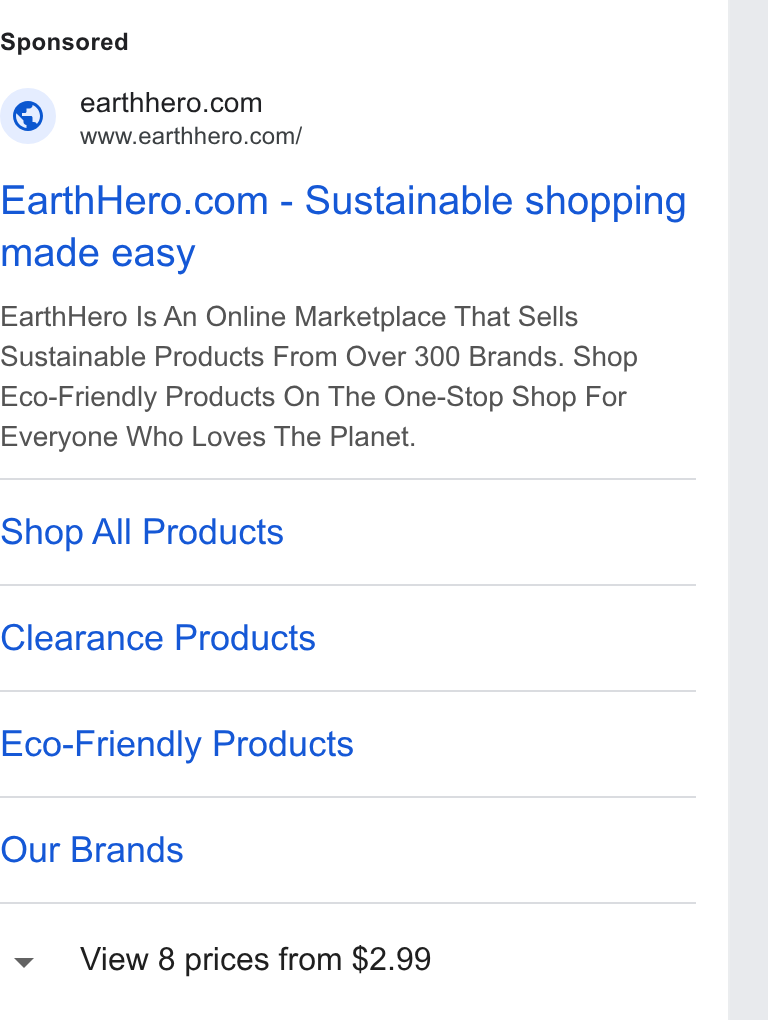Viewport: 768px width, 1020px height.
Task: Go to Clearance Products
Action: click(x=158, y=638)
